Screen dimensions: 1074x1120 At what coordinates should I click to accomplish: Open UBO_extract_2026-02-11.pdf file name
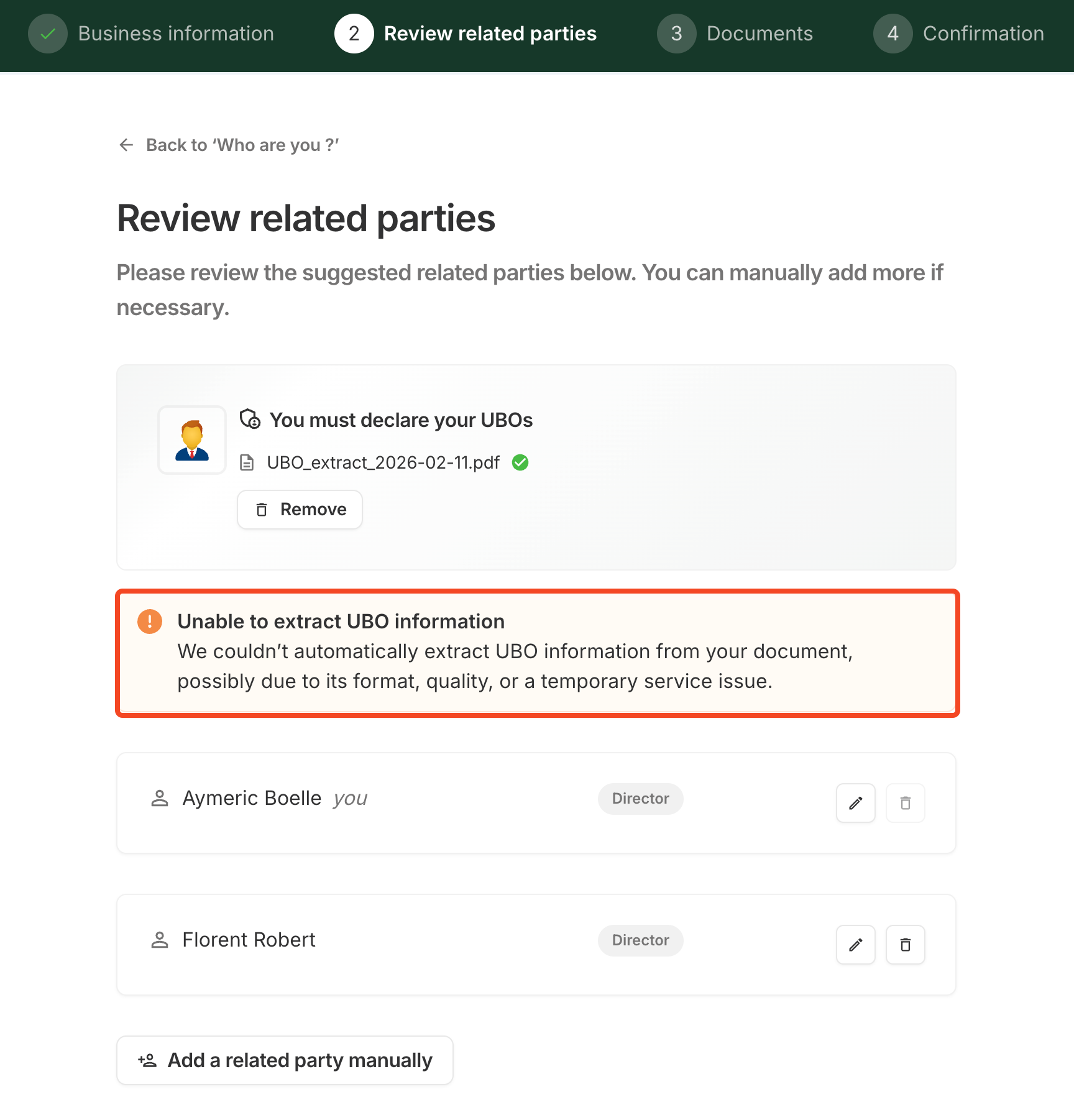click(x=383, y=463)
